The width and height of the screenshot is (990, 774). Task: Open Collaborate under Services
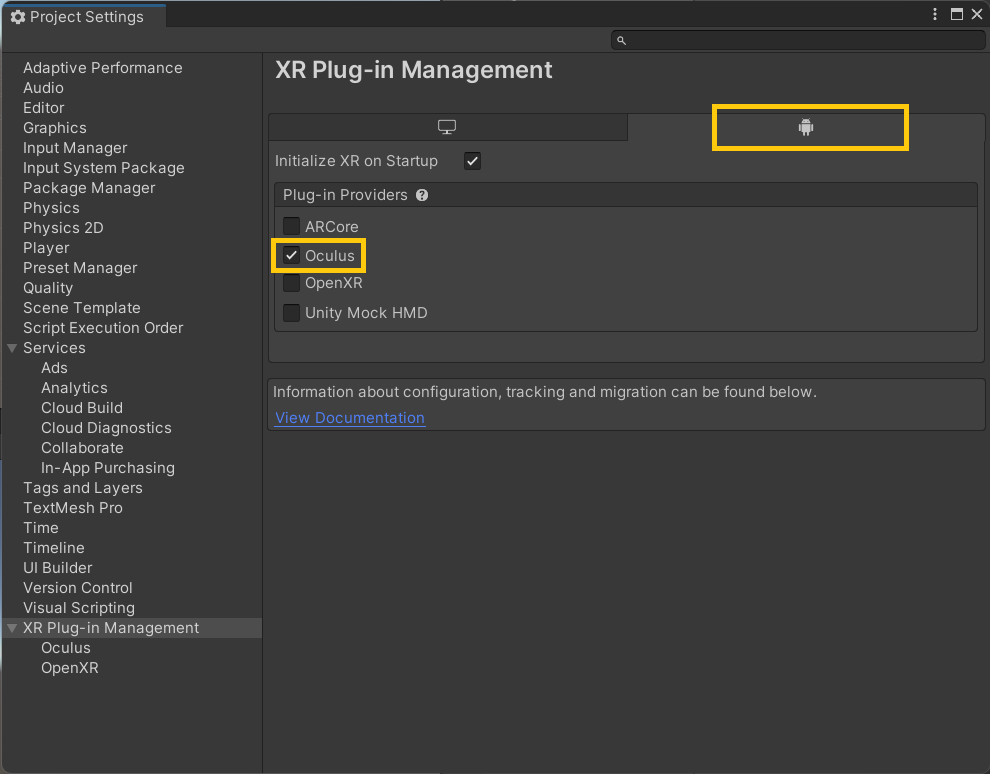pyautogui.click(x=82, y=448)
